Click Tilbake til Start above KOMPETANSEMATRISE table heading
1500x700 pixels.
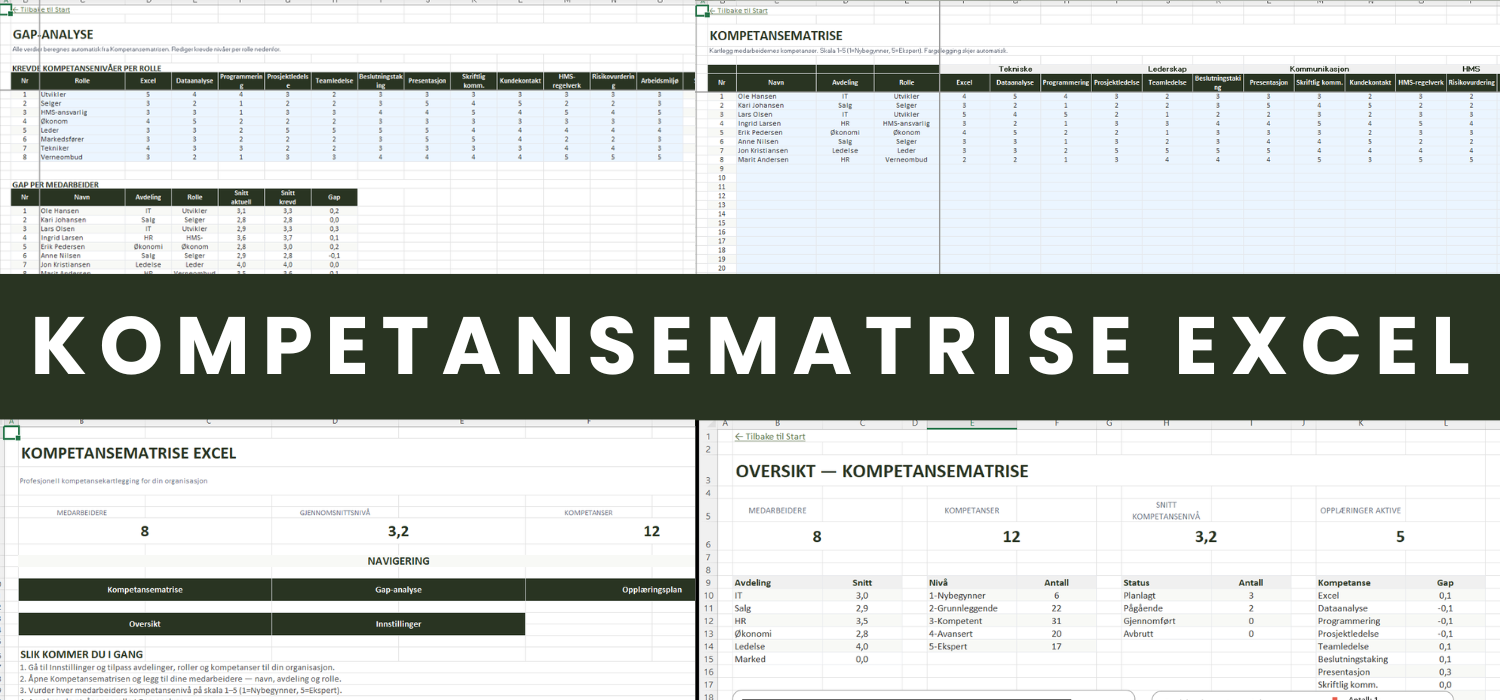pos(738,11)
